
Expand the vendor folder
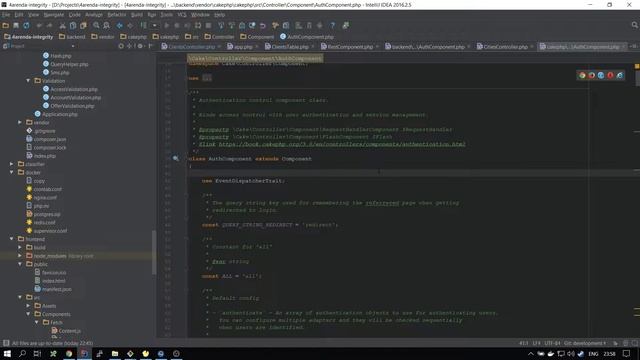coord(20,122)
